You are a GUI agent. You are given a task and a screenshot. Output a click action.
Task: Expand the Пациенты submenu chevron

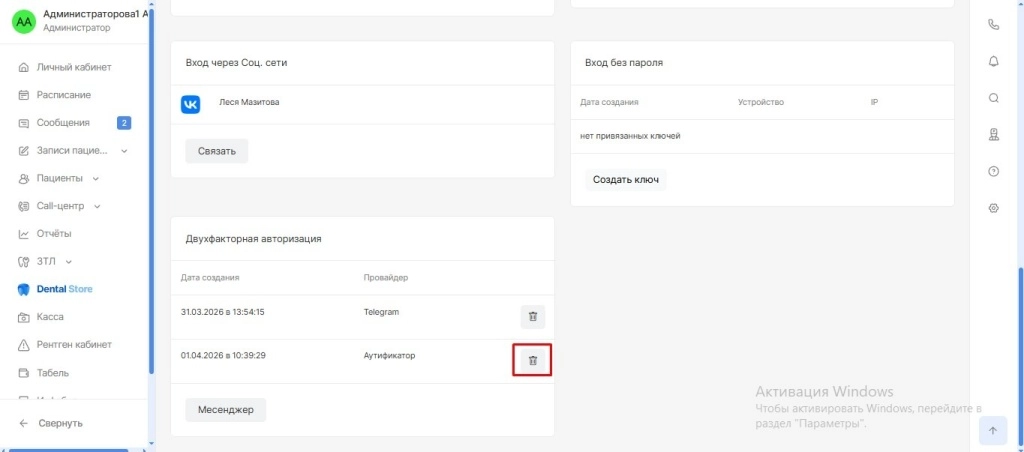(x=96, y=179)
